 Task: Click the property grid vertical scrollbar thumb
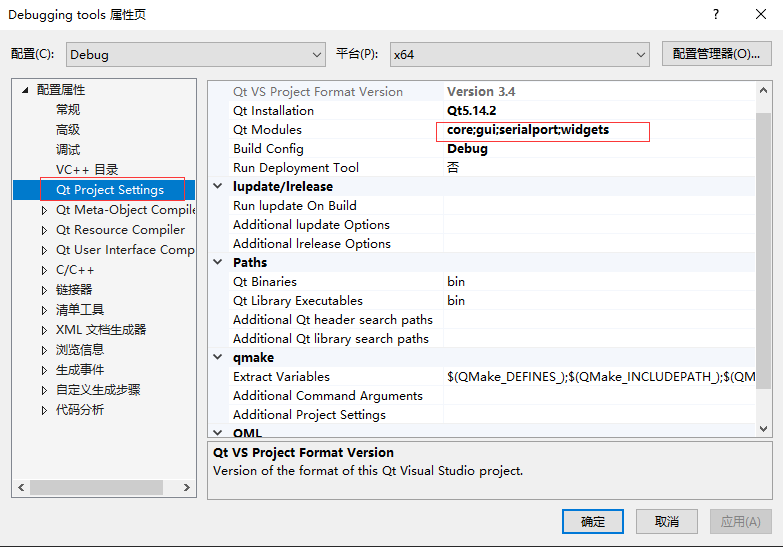tap(763, 250)
